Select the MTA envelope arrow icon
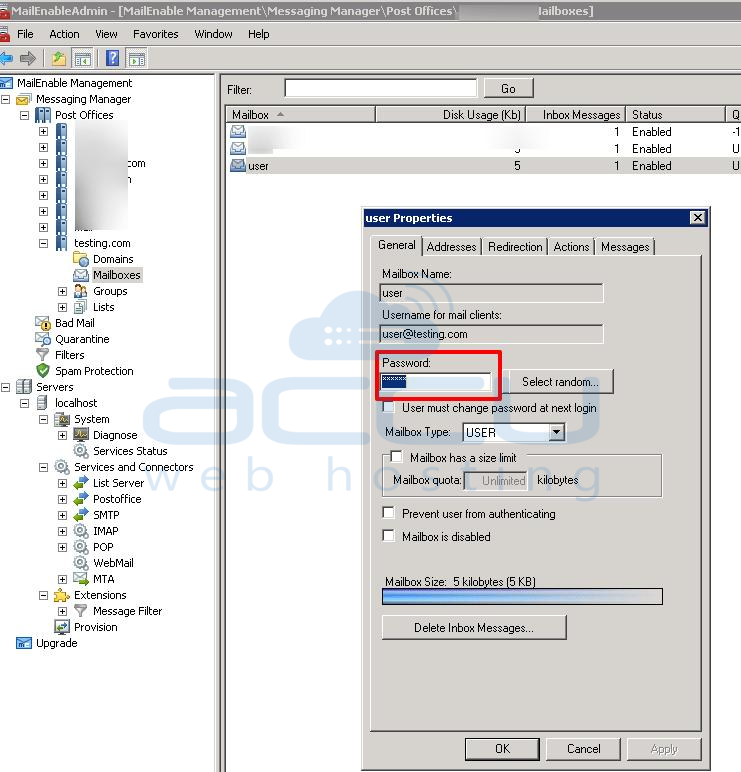Viewport: 741px width, 772px height. click(81, 579)
